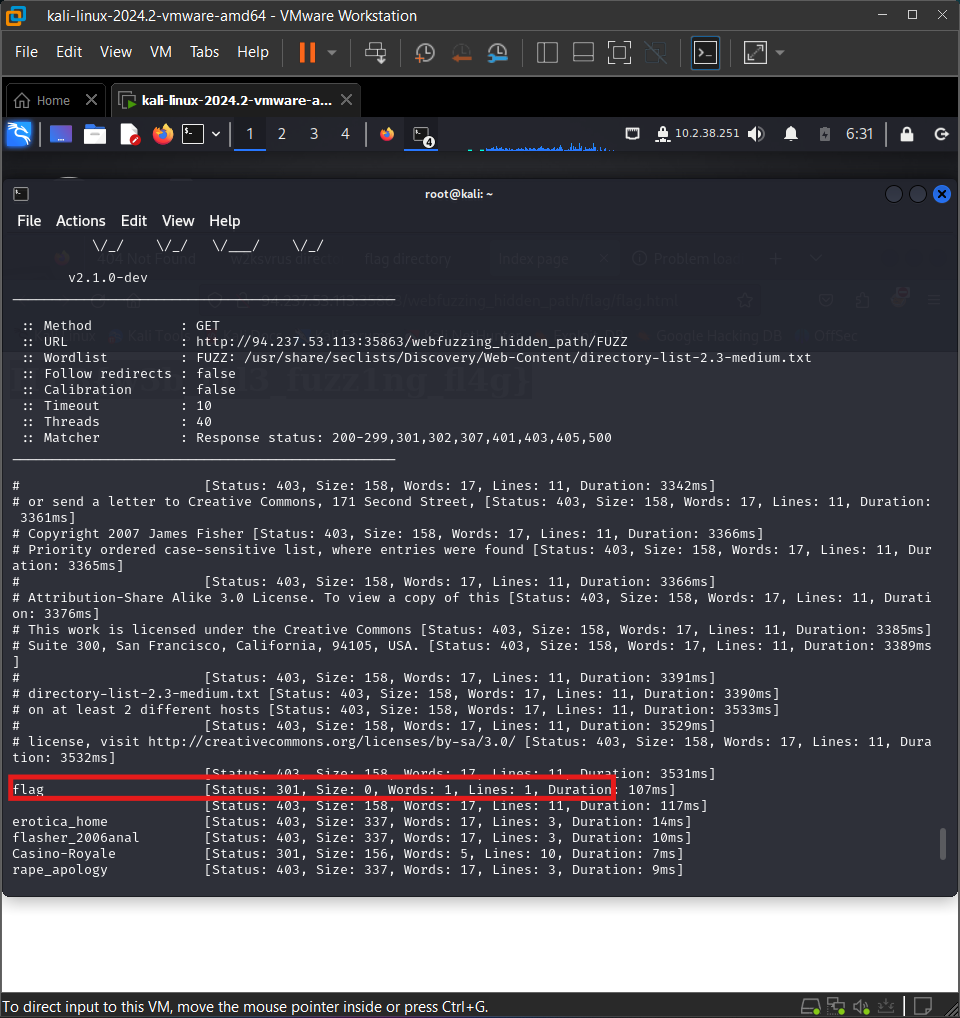The width and height of the screenshot is (960, 1018).
Task: Revert the VM to its snapshot
Action: (461, 52)
